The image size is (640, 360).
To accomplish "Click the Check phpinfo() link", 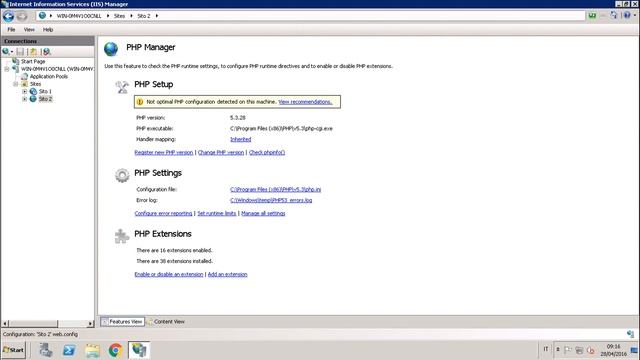I will 267,153.
